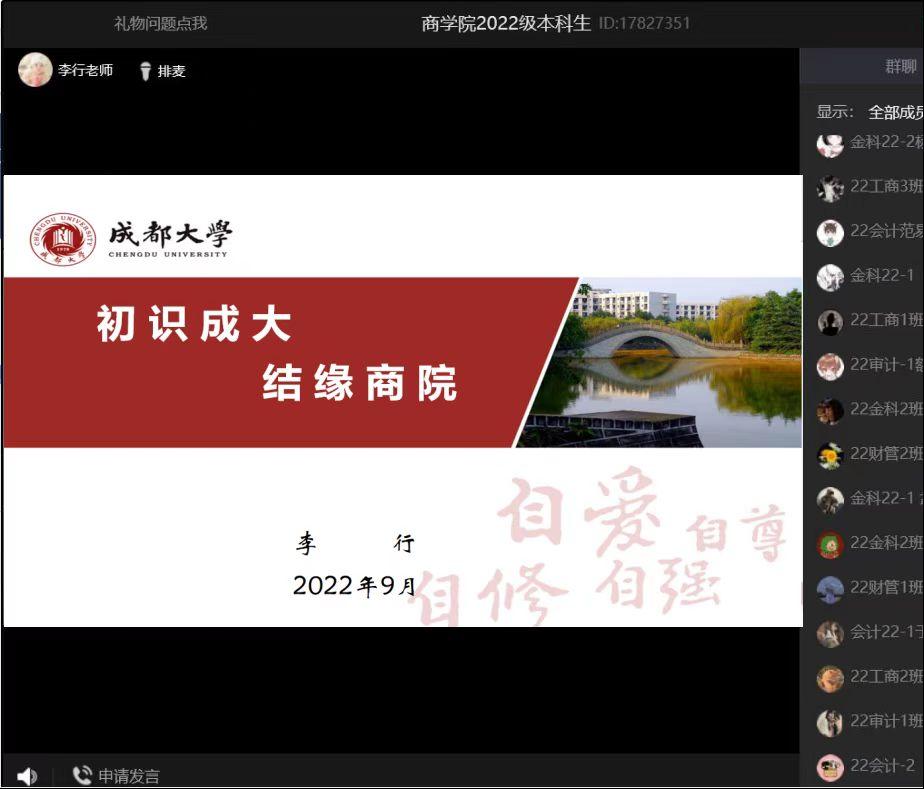
Task: Click avatar of first 22金科2班 member
Action: click(x=830, y=411)
